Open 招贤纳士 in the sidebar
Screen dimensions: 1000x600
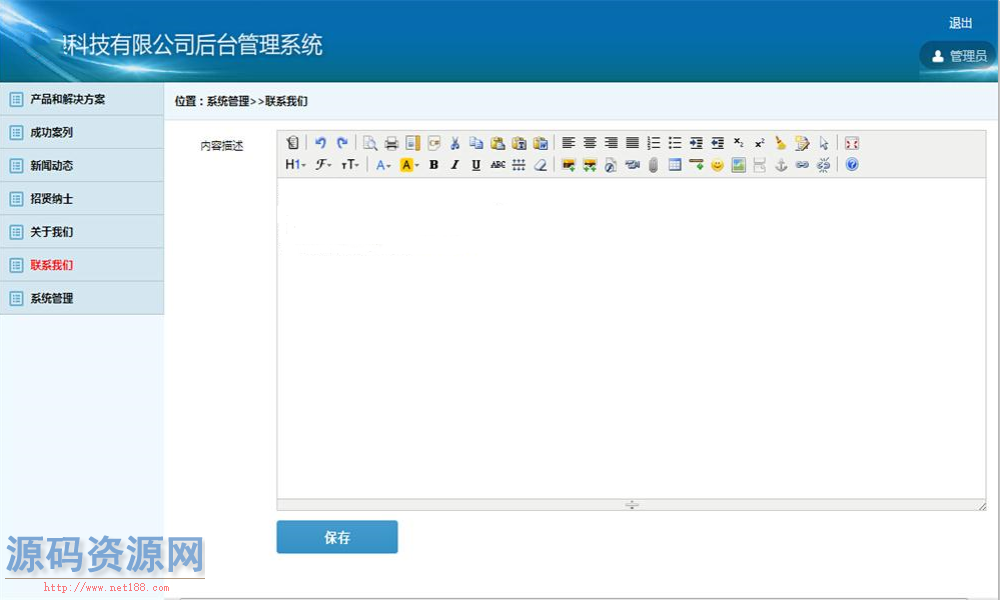(82, 198)
